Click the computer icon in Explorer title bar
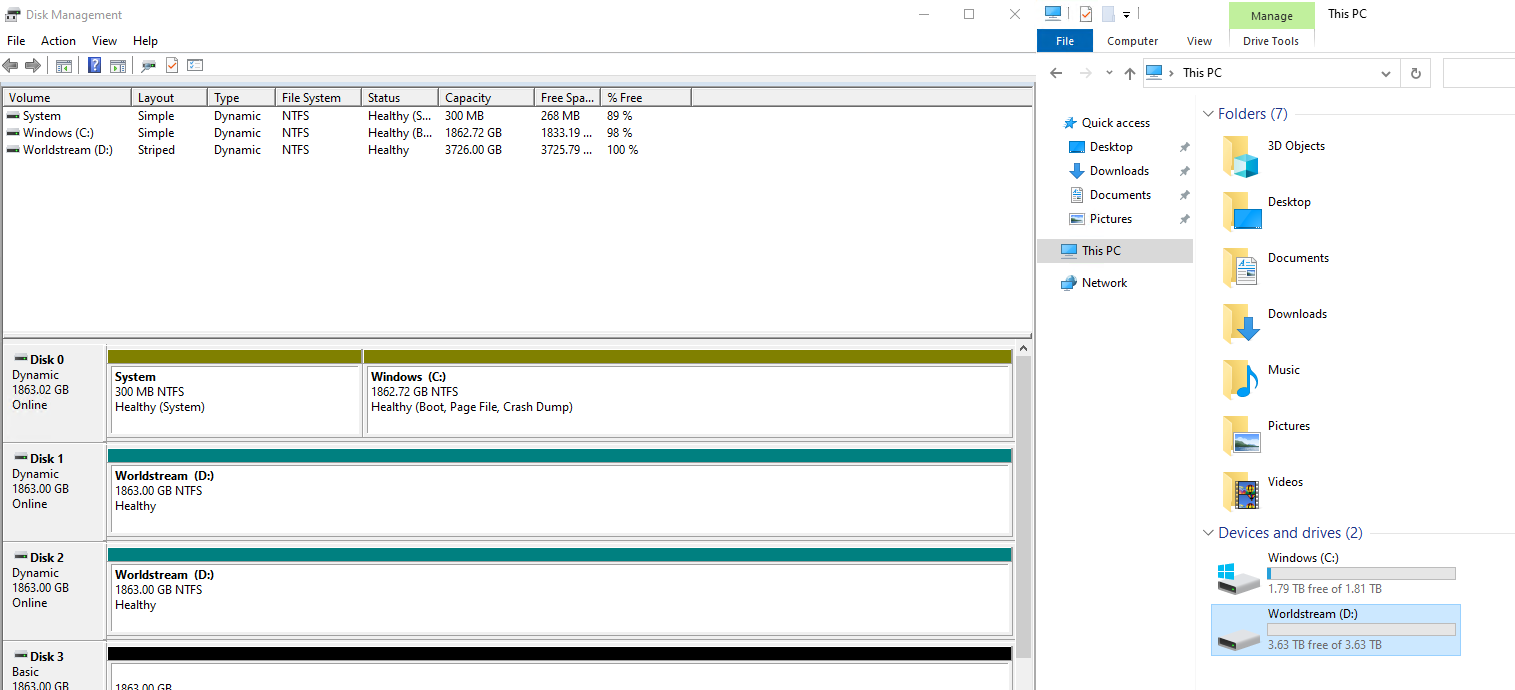The width and height of the screenshot is (1515, 690). click(1052, 14)
